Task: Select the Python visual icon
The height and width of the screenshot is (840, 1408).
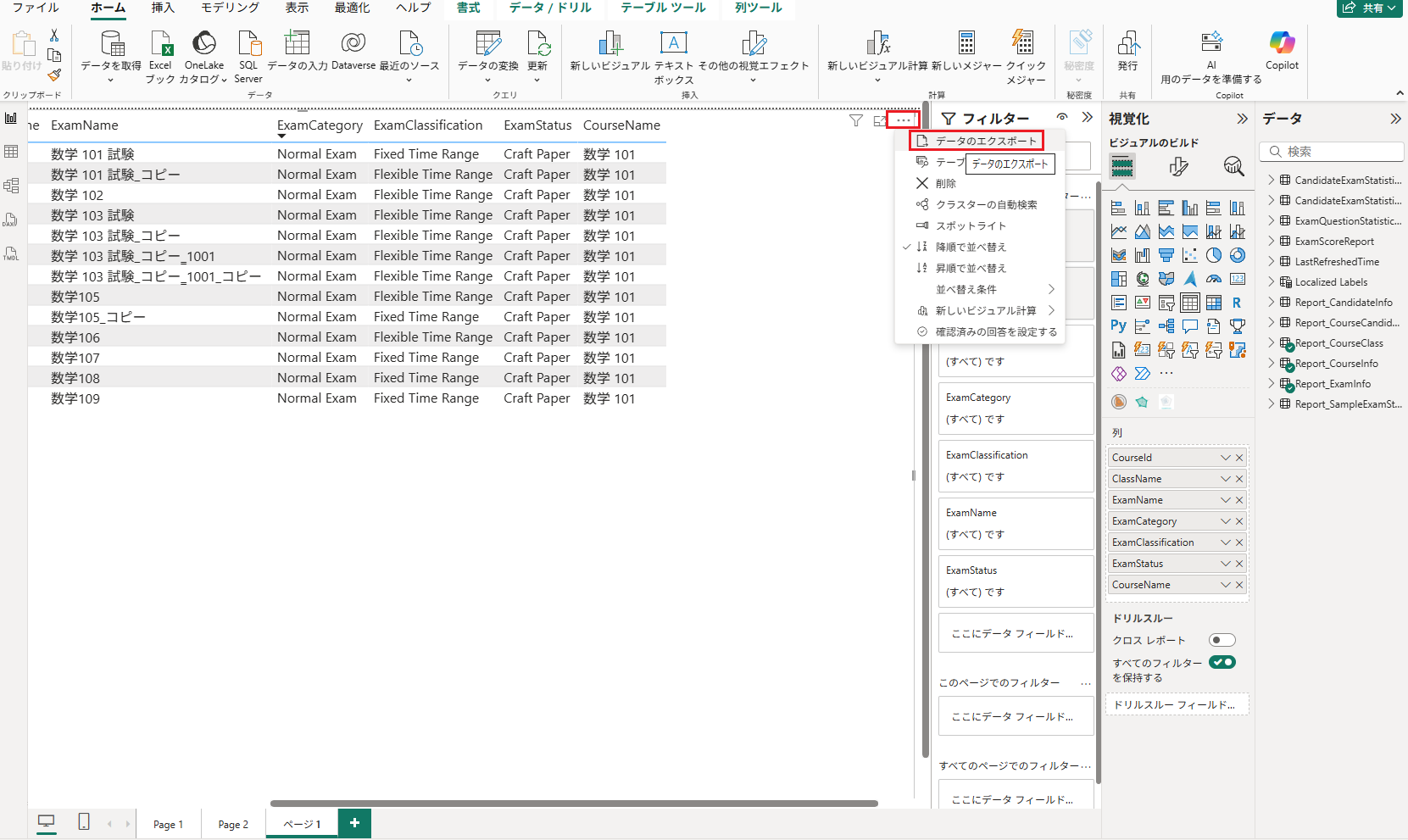Action: pyautogui.click(x=1118, y=325)
